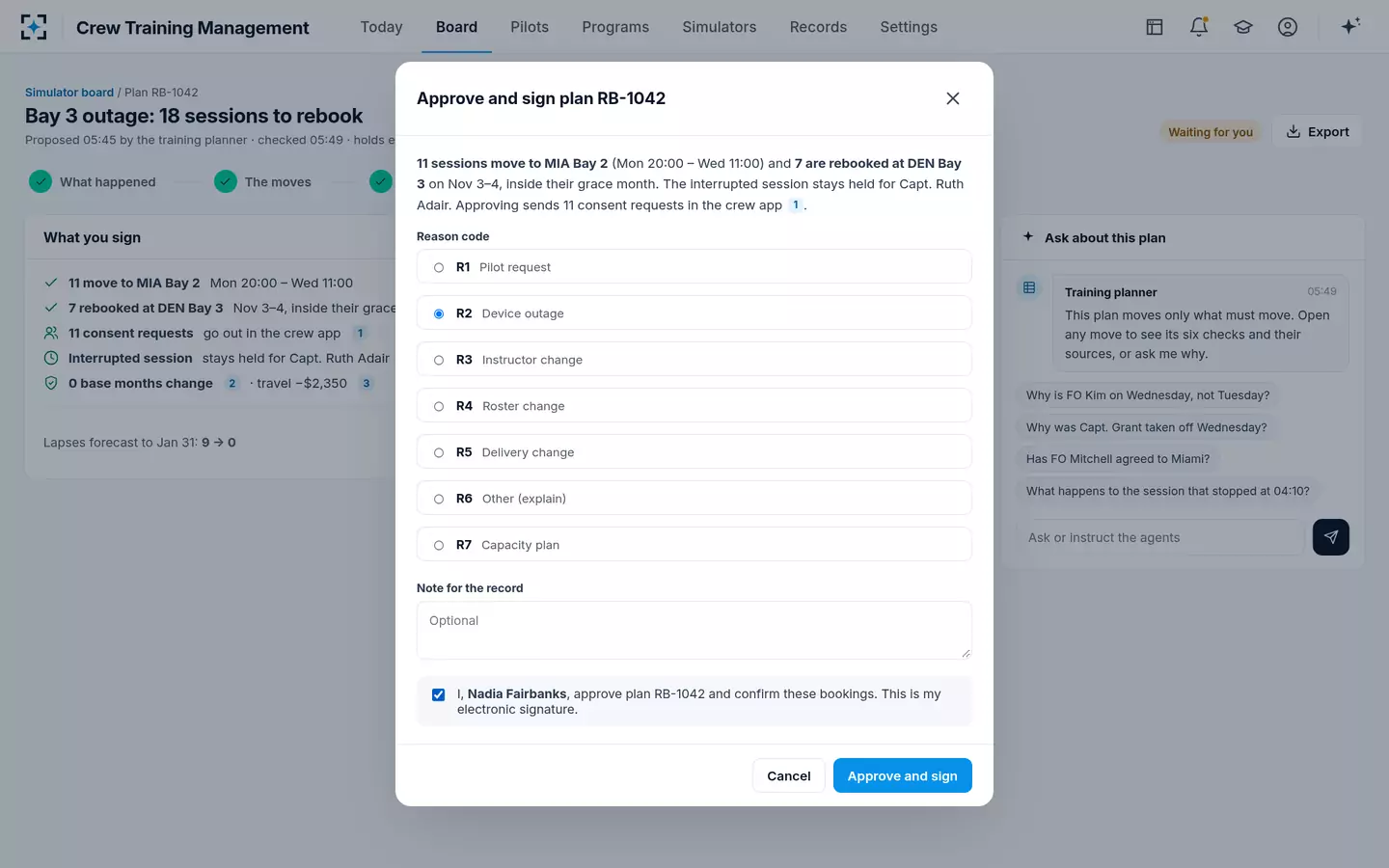Open the Programs tab
1389x868 pixels.
click(x=615, y=27)
